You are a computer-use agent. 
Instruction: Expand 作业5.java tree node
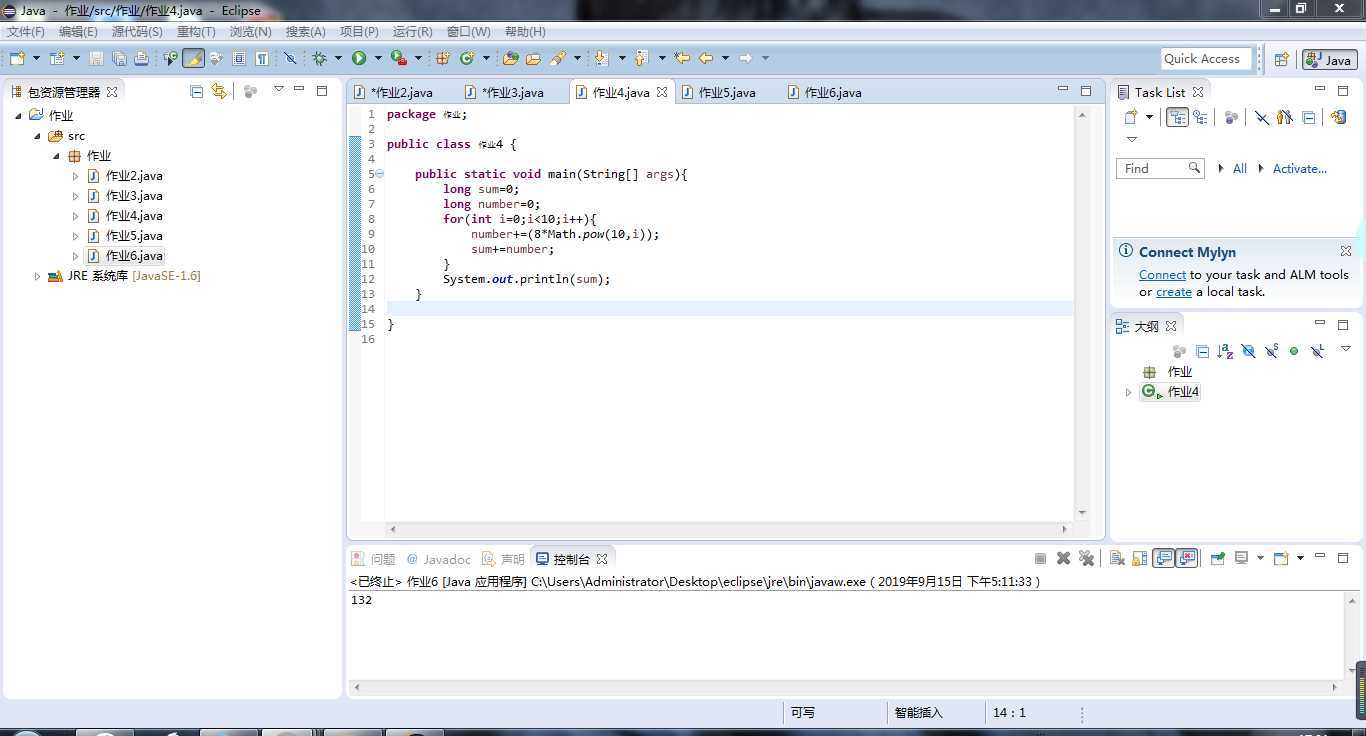click(75, 236)
